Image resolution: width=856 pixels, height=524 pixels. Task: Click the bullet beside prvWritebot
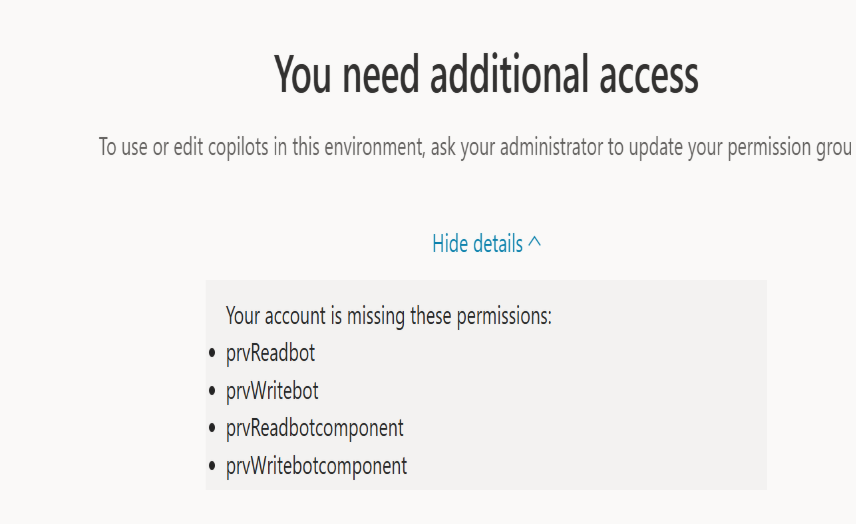[x=212, y=392]
